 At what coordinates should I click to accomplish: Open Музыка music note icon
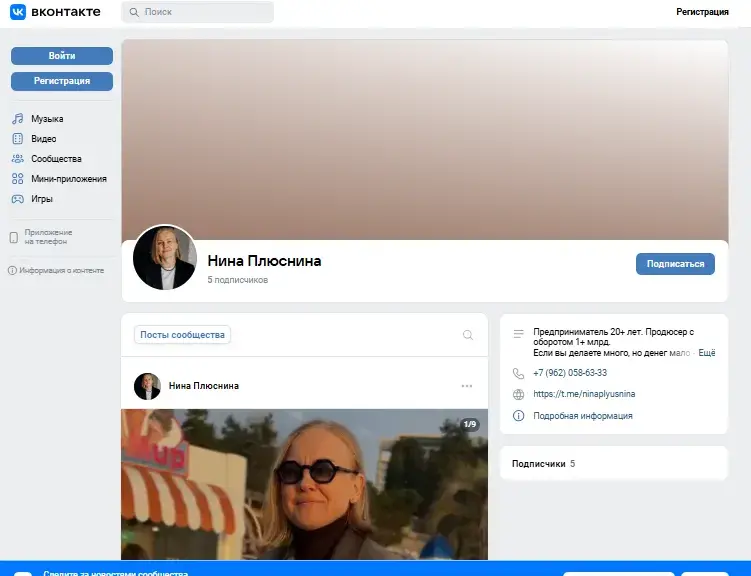point(18,119)
